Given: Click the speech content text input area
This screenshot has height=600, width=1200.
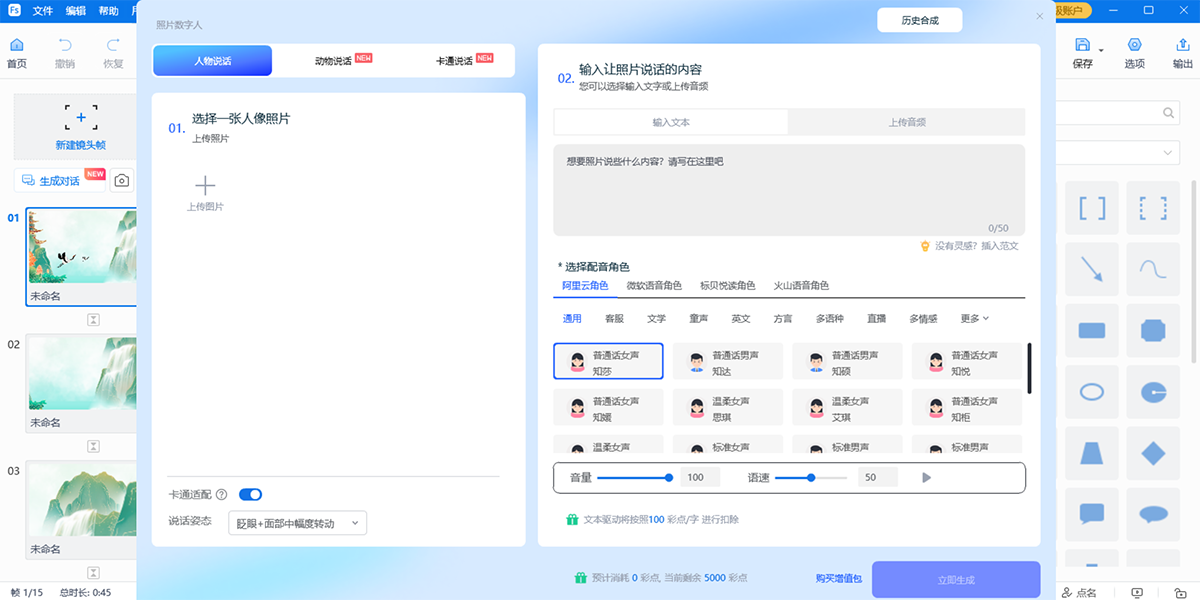Looking at the screenshot, I should point(788,190).
